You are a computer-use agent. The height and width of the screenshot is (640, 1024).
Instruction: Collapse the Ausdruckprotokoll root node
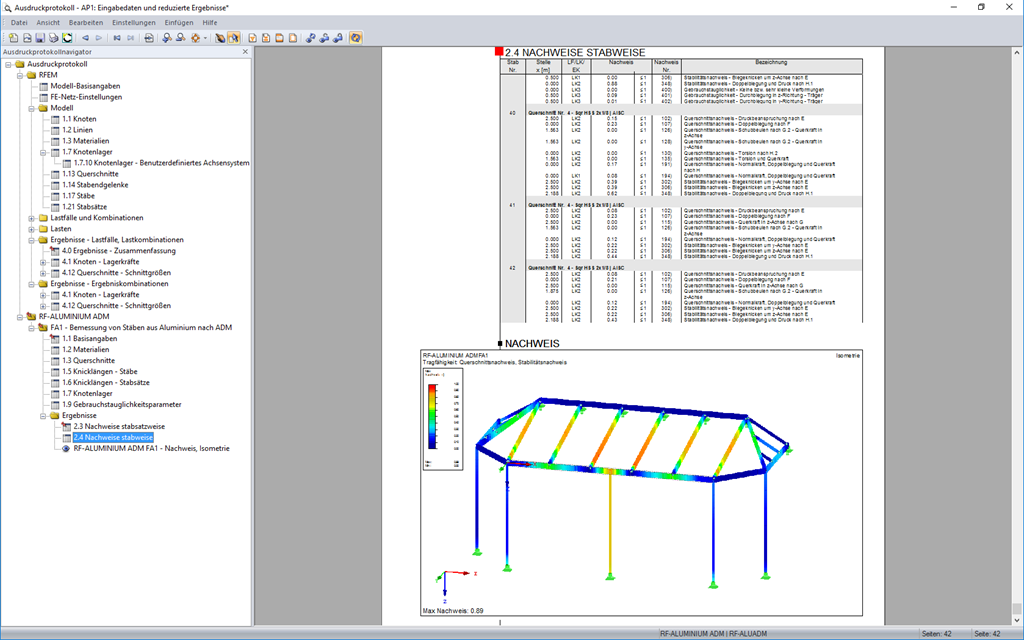click(8, 64)
